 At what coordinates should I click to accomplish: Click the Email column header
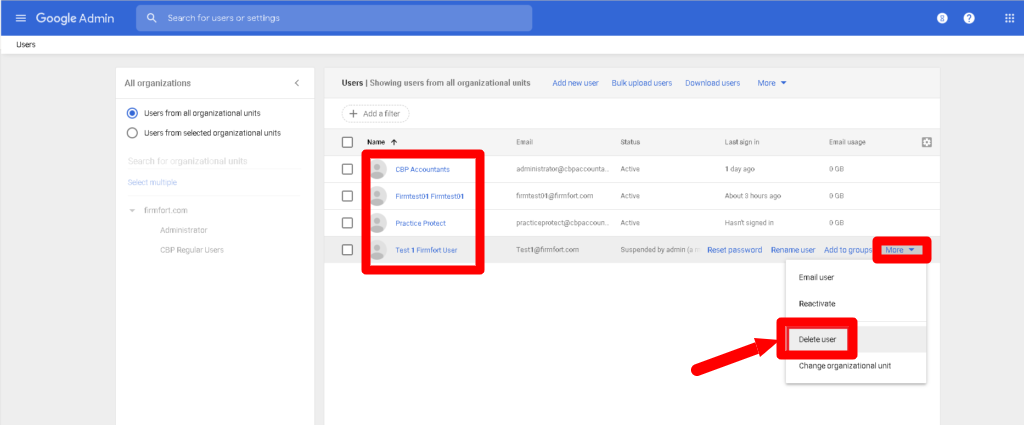point(524,142)
